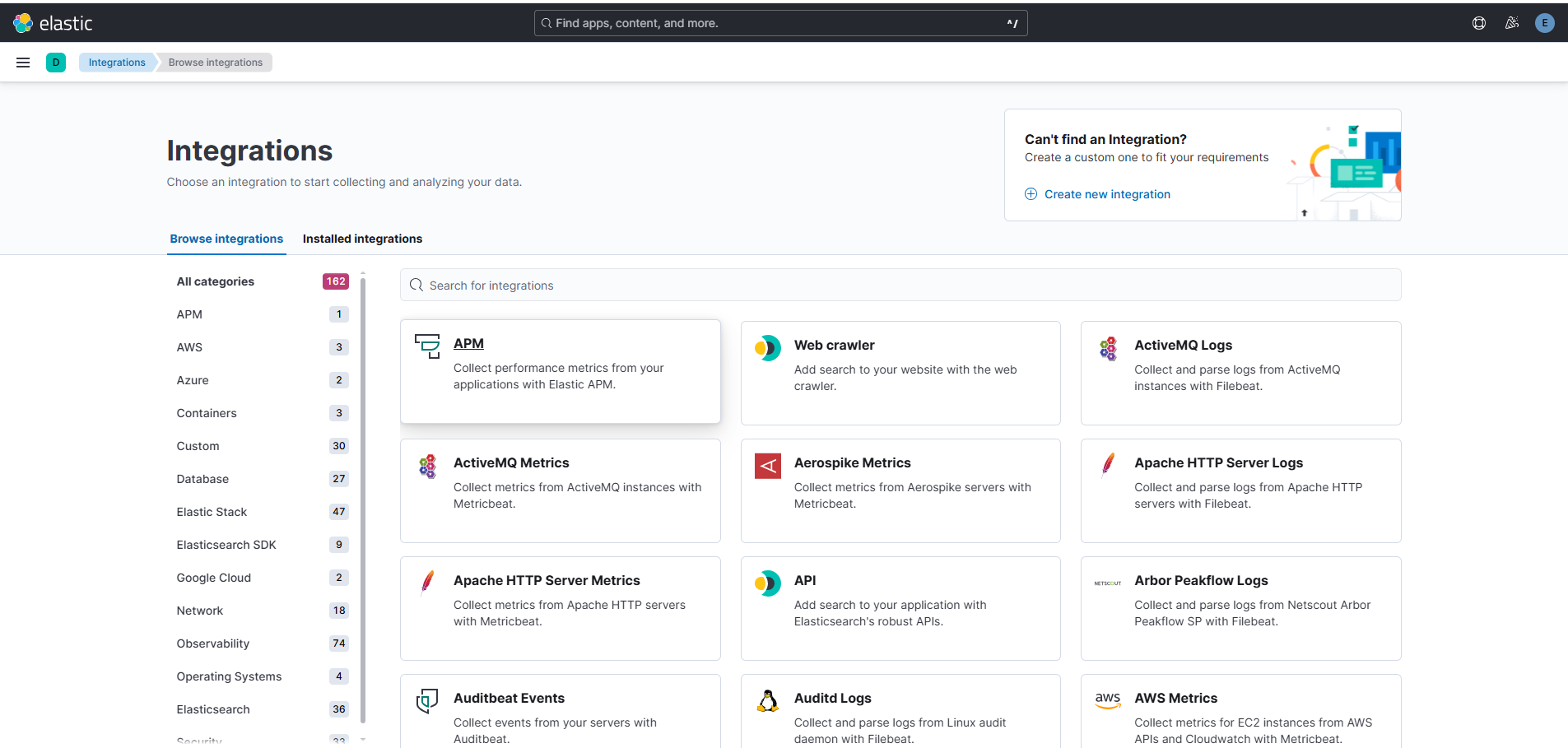The image size is (1568, 748).
Task: Open the newsfeed icon in header
Action: [1512, 23]
